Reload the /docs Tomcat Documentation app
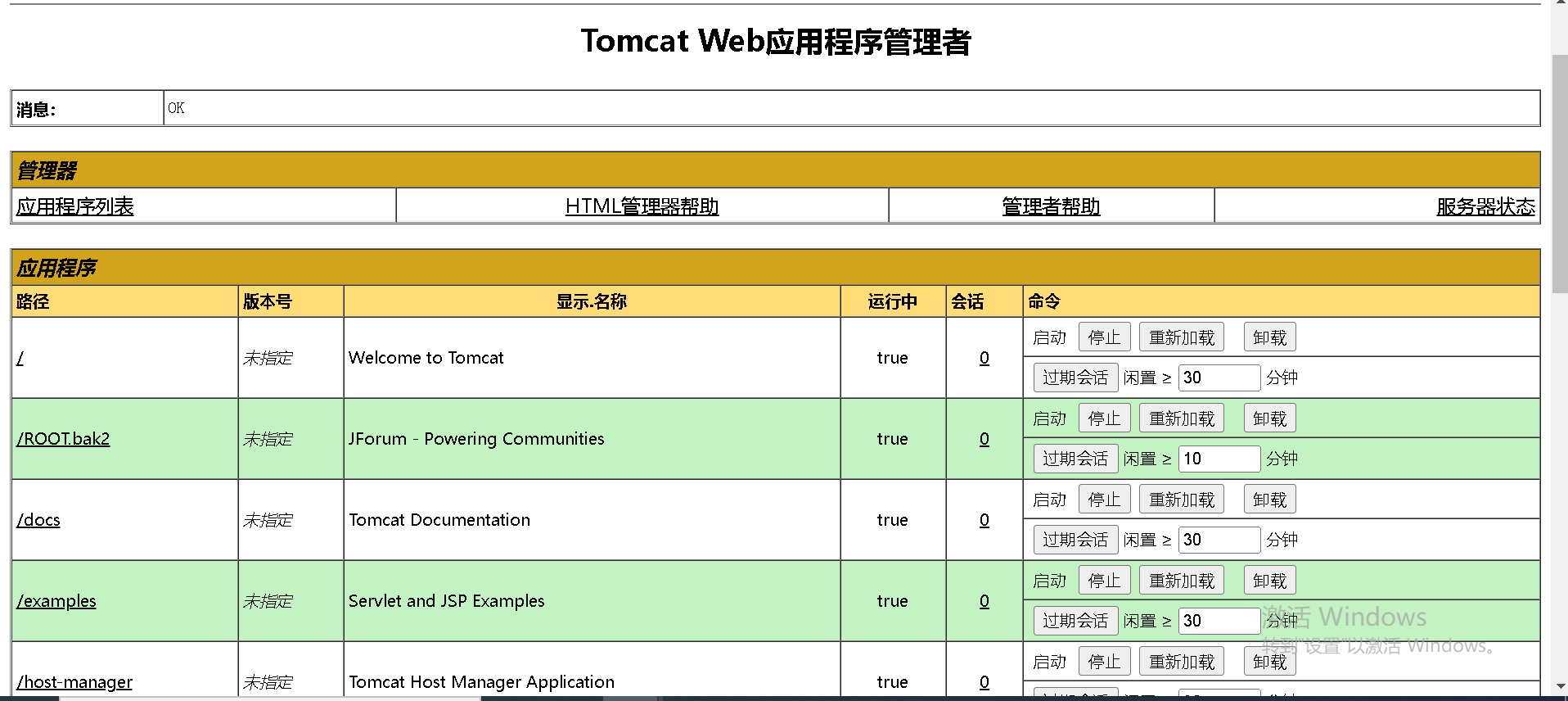 (1182, 500)
